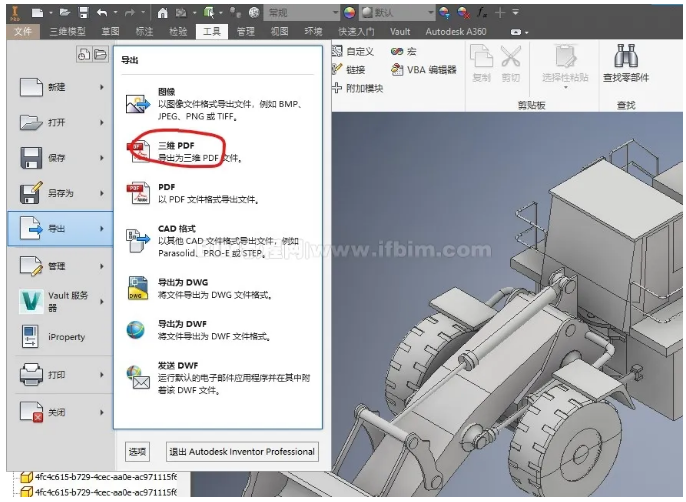Open the VBA 编辑器 editor
Image resolution: width=686 pixels, height=502 pixels.
coord(424,70)
